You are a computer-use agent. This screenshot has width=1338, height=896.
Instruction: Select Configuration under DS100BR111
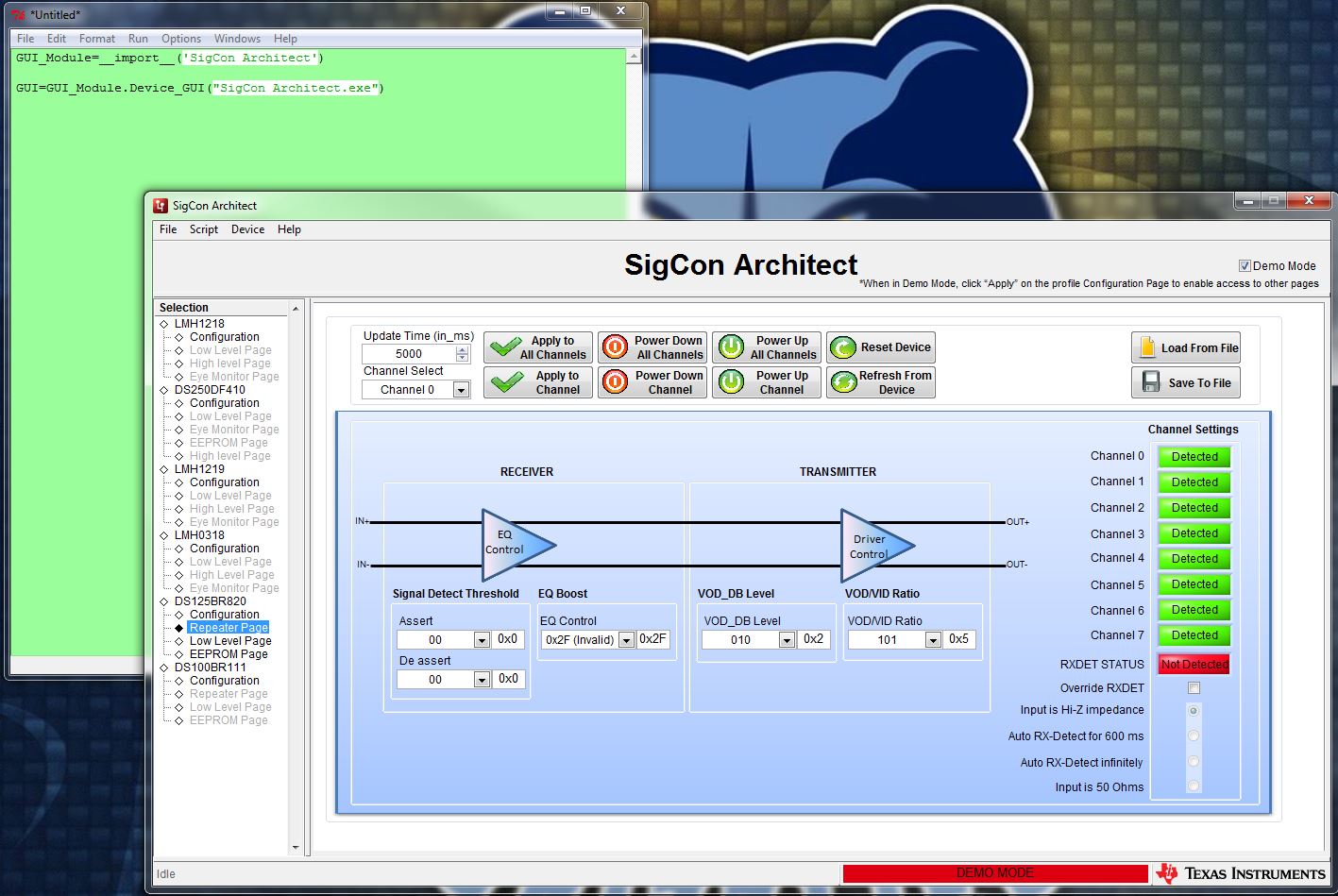tap(224, 681)
